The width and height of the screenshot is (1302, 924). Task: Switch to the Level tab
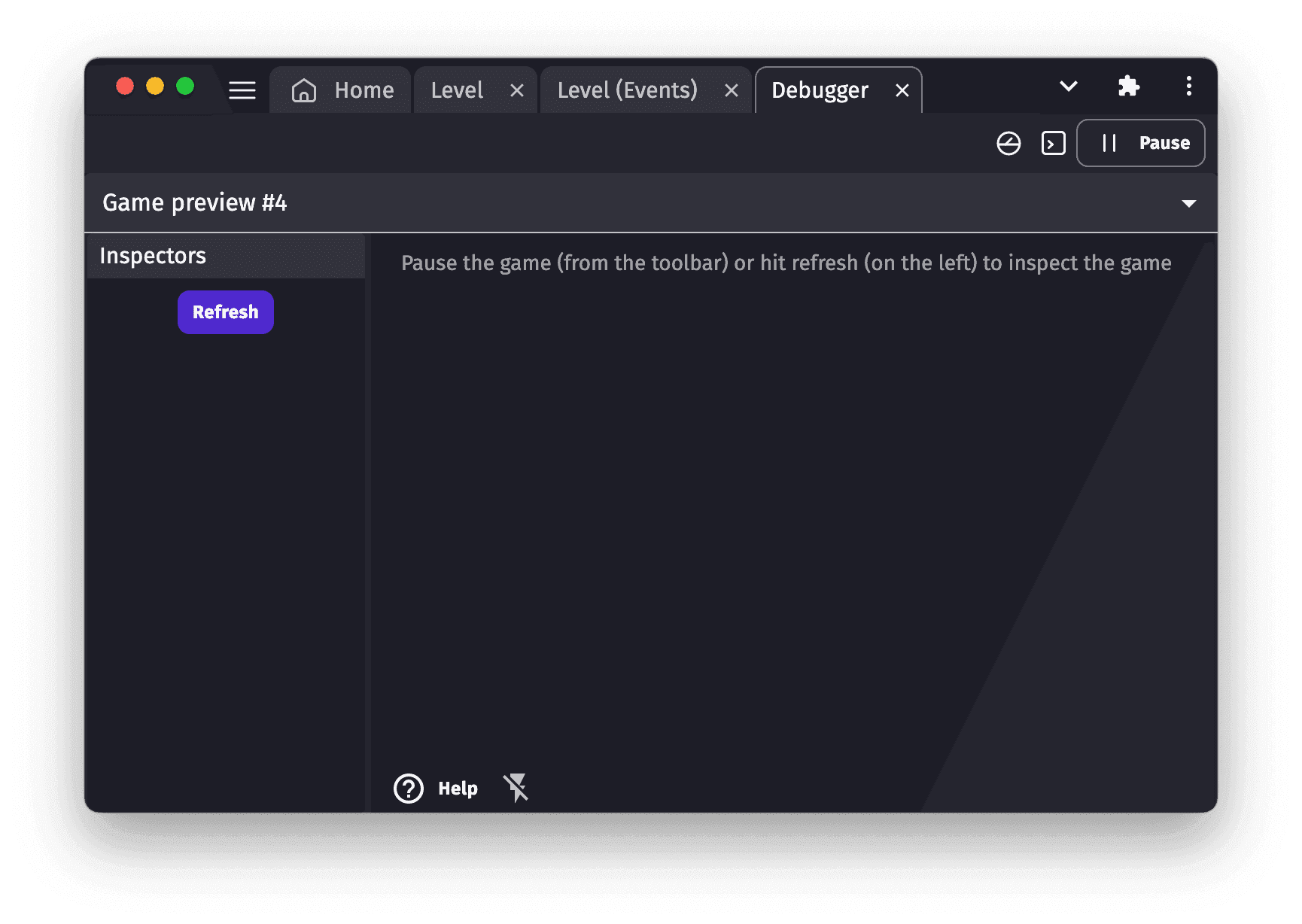point(457,90)
